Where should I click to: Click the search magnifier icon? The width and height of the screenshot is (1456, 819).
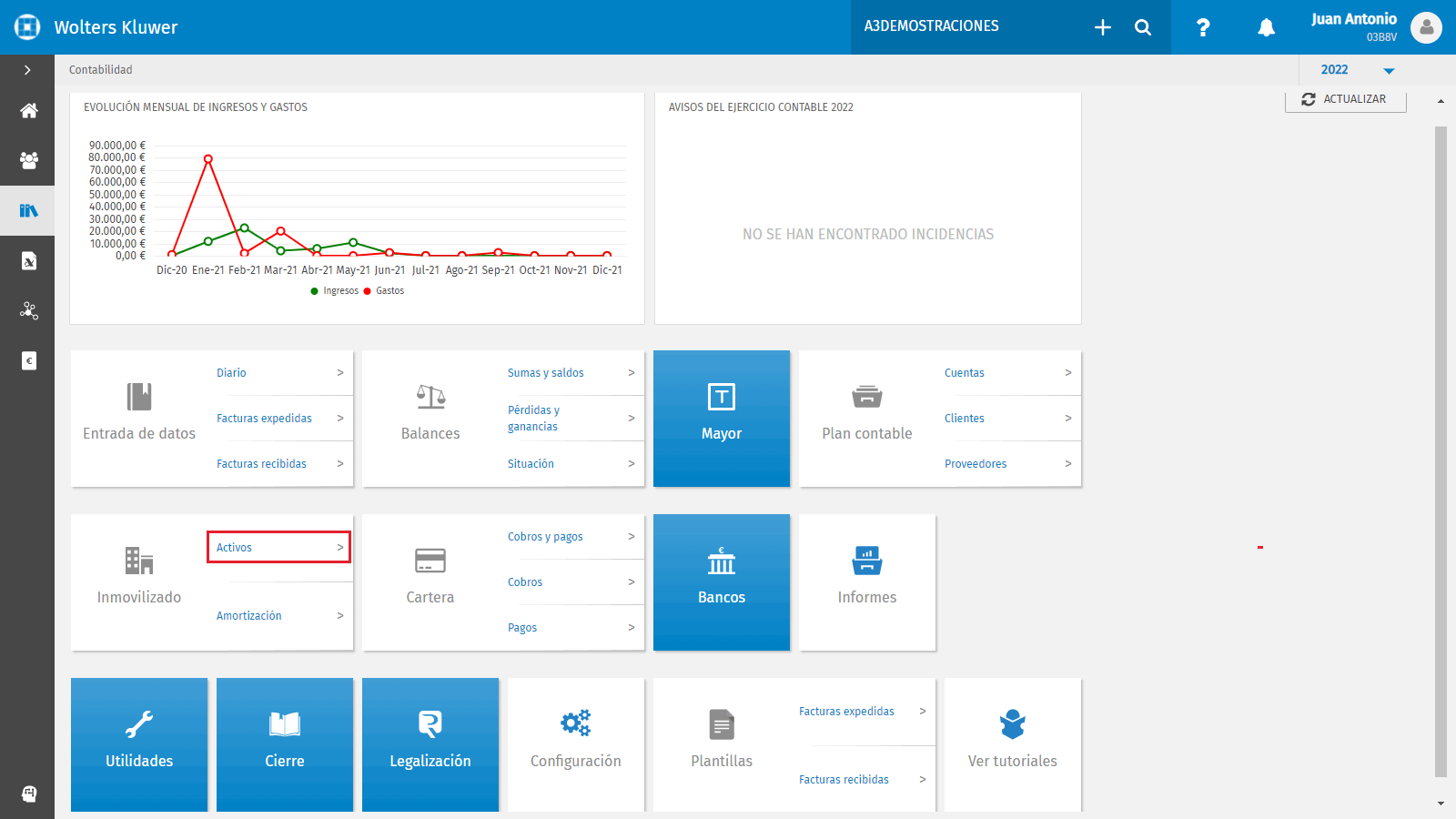click(1143, 27)
